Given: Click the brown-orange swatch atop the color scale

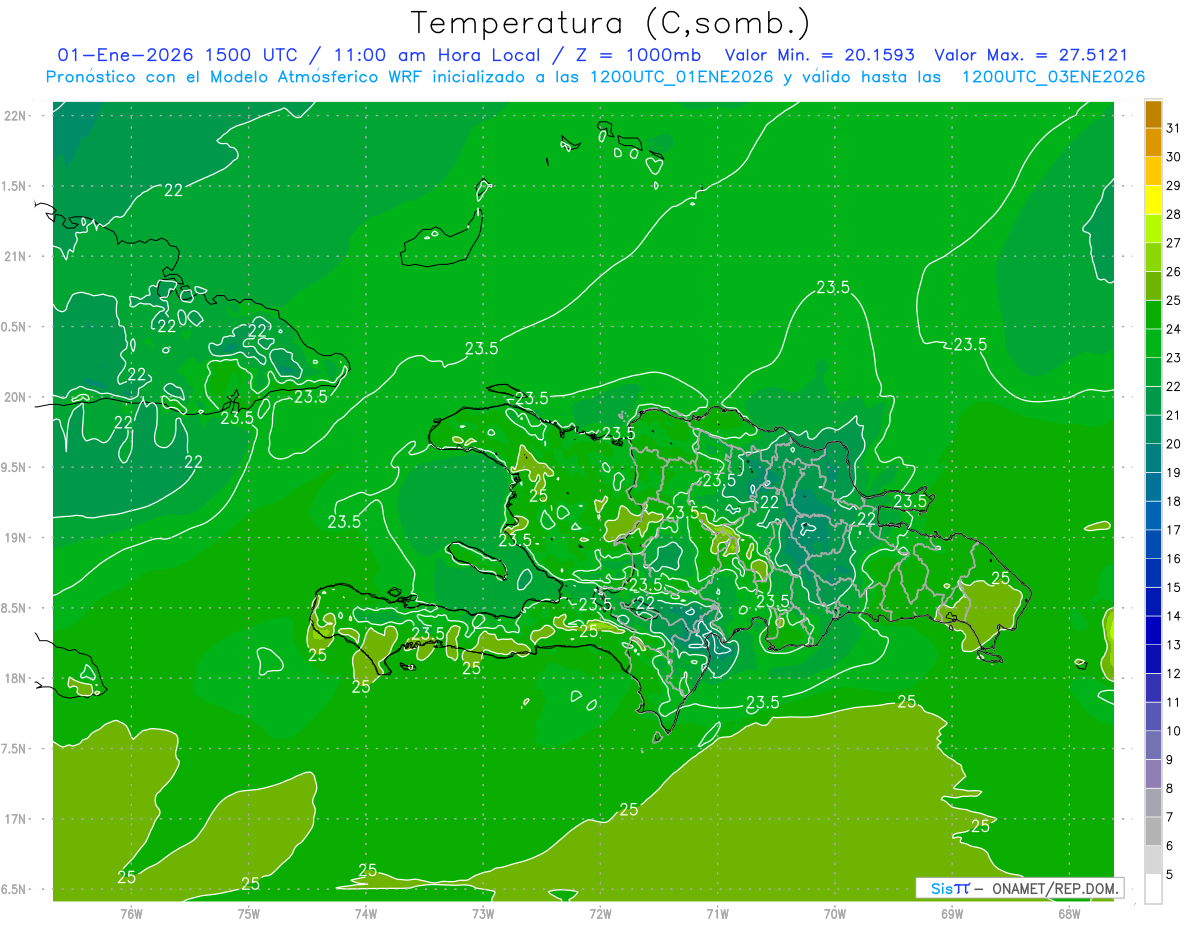Looking at the screenshot, I should point(1153,114).
